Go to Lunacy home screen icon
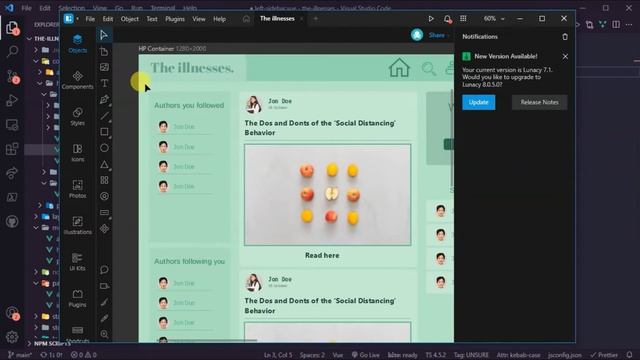 coord(246,19)
